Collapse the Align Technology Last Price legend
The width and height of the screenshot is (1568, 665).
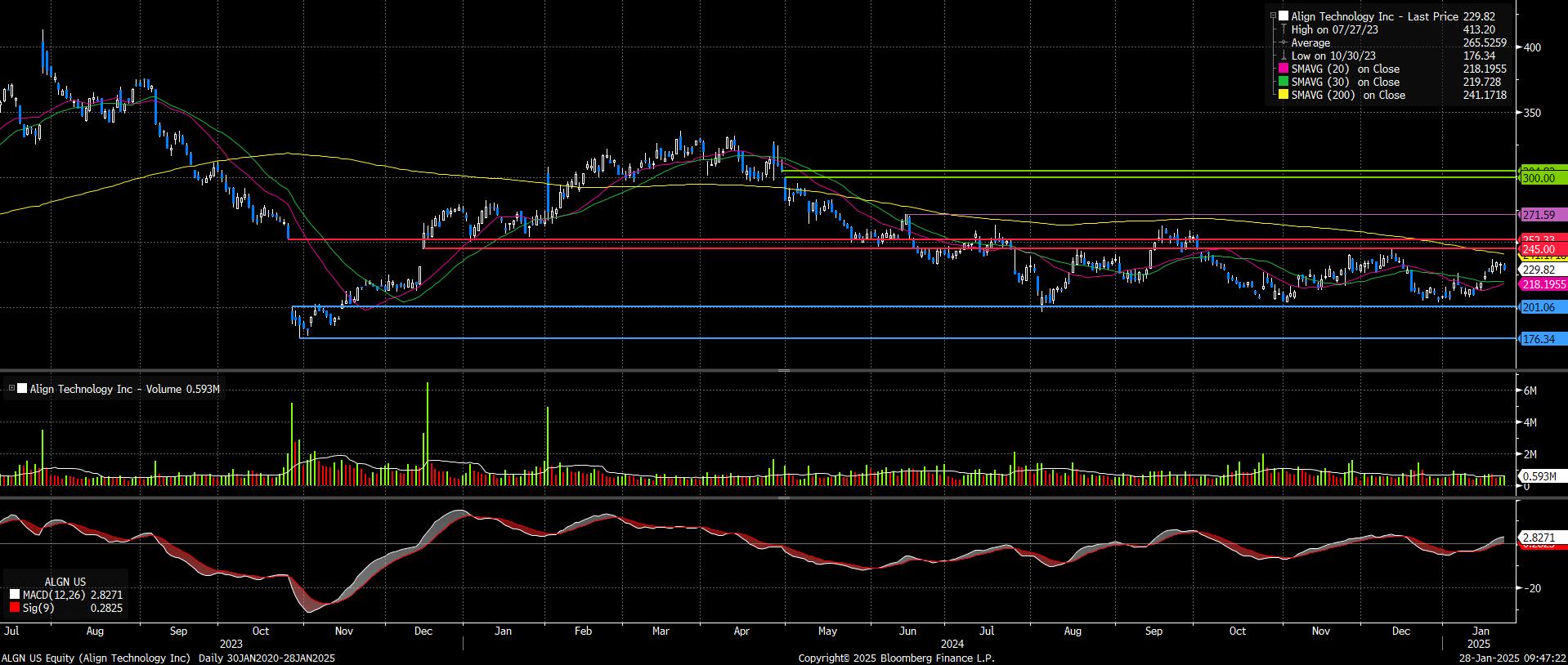click(1273, 16)
